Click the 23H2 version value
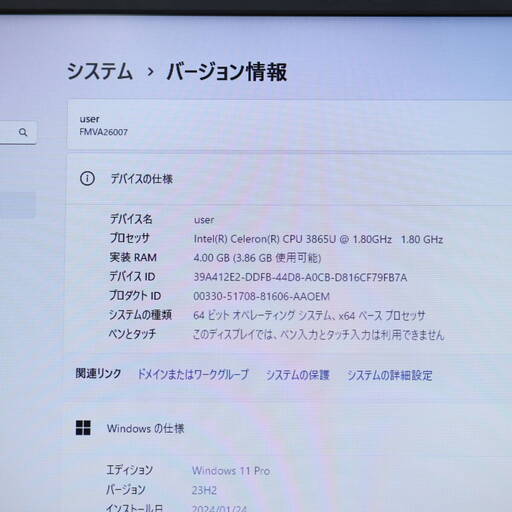Viewport: 512px width, 512px height. [204, 490]
